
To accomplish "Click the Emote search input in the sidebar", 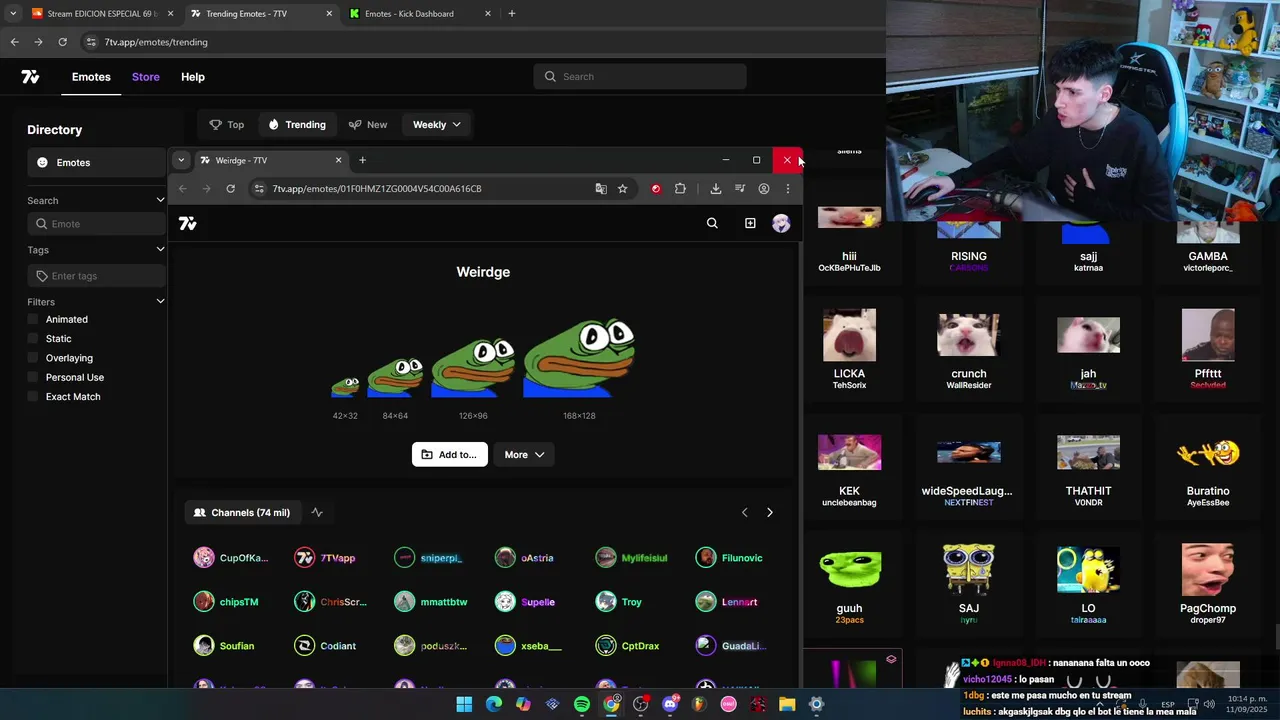I will [x=96, y=224].
